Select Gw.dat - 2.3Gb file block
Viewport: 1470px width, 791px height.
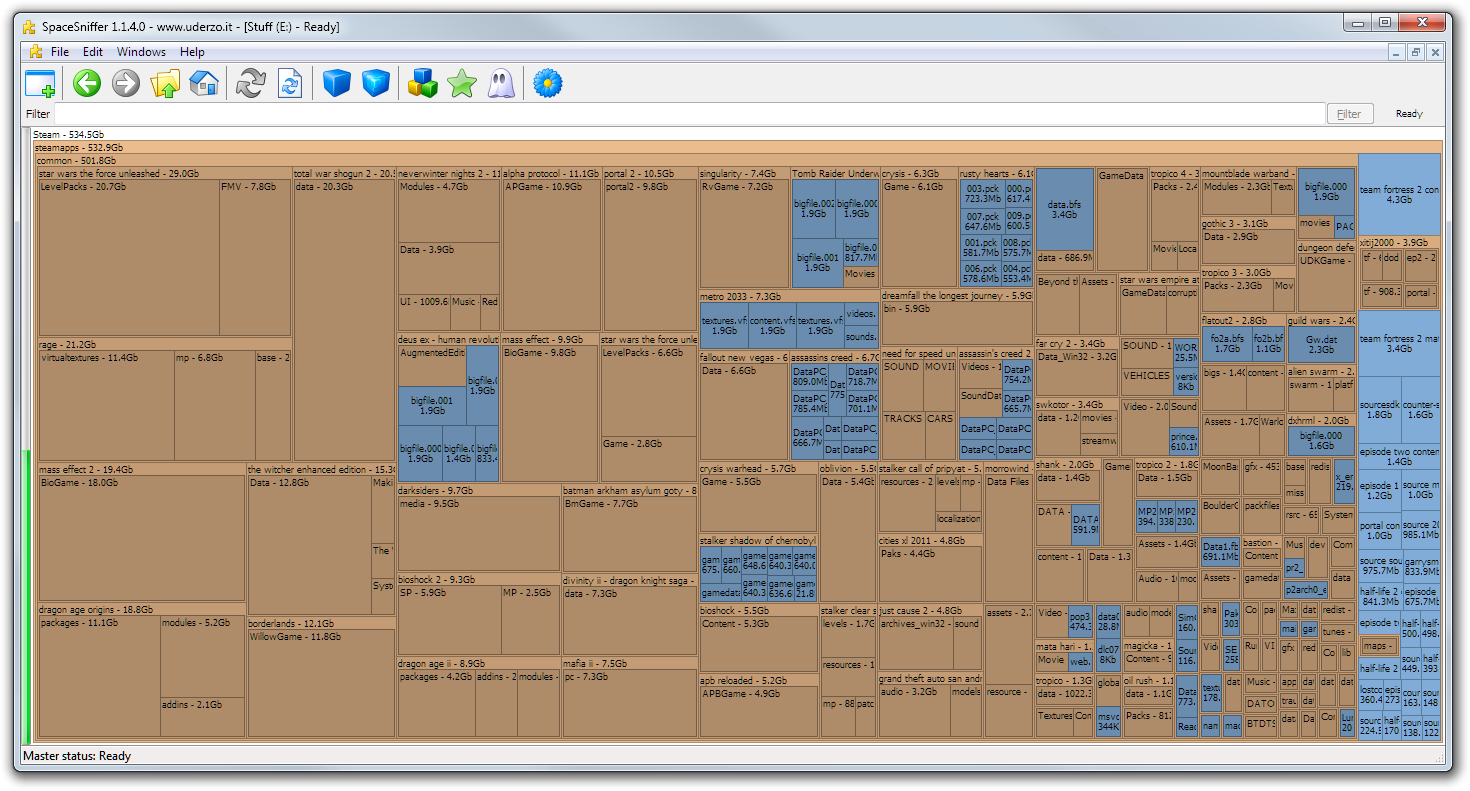click(x=1320, y=344)
